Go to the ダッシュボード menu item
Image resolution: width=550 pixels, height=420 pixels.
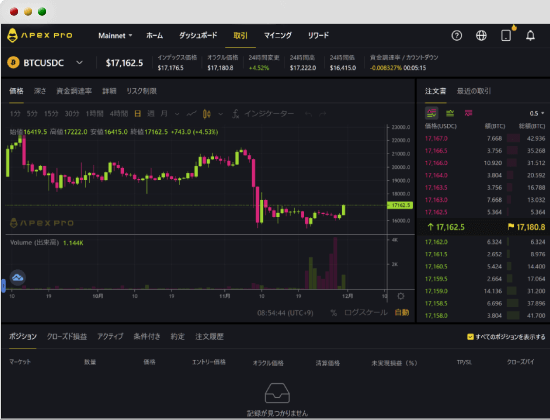(x=198, y=35)
